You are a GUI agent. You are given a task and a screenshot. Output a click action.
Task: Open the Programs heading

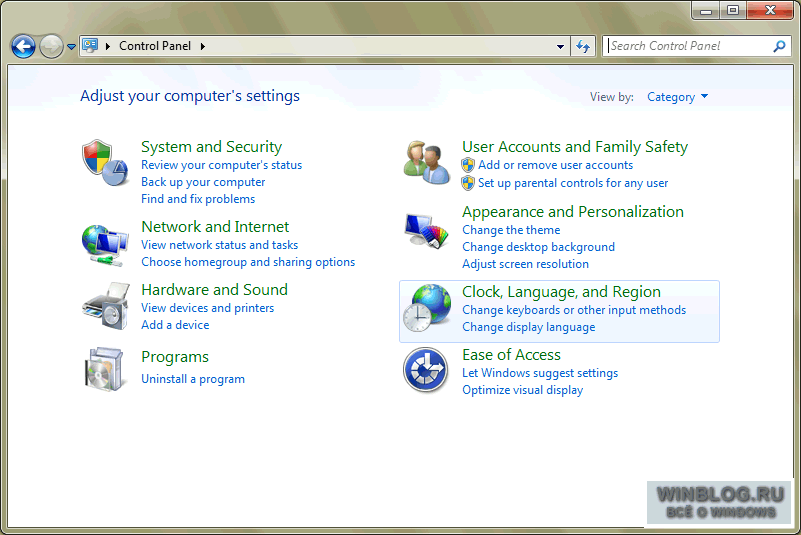(x=175, y=357)
